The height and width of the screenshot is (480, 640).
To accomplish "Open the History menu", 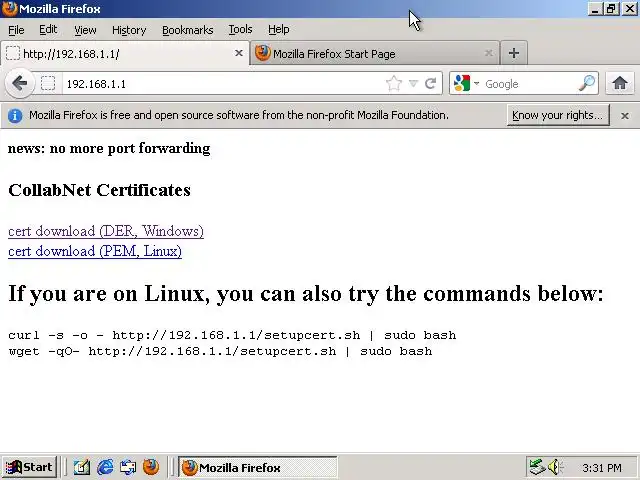I will point(129,30).
